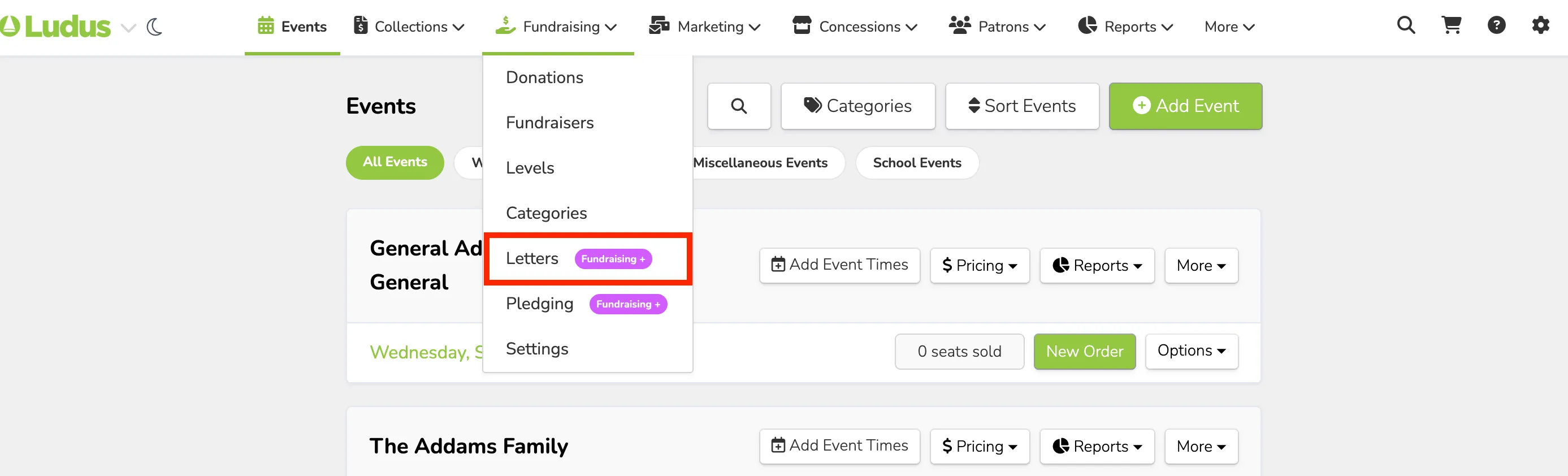Click the green Add Event button
This screenshot has height=476, width=1568.
pos(1185,106)
